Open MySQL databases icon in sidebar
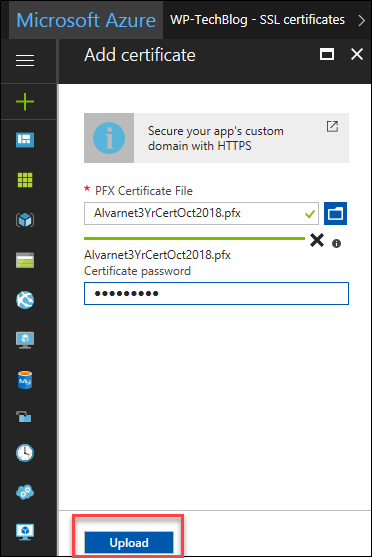The width and height of the screenshot is (372, 558). click(x=25, y=380)
